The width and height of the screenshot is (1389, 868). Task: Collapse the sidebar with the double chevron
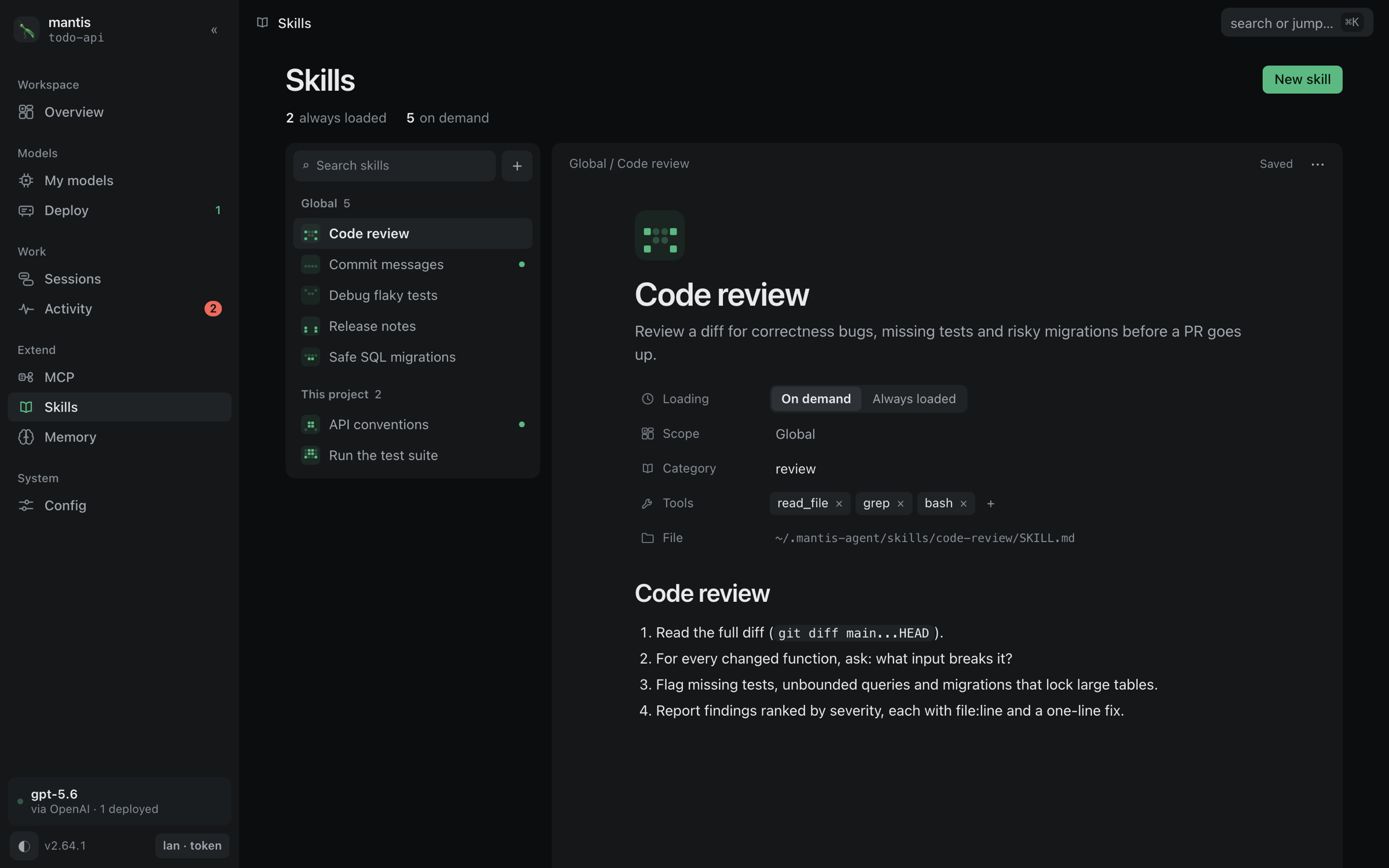214,30
